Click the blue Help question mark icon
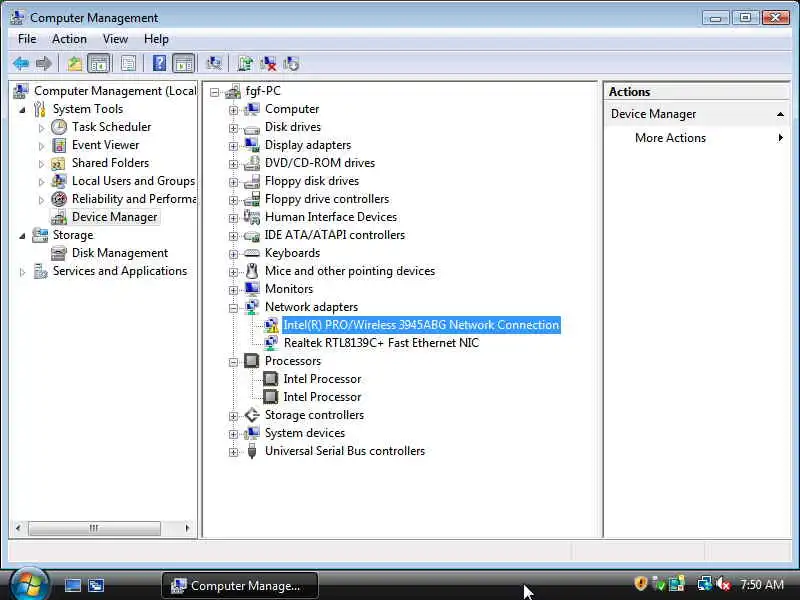 coord(159,64)
